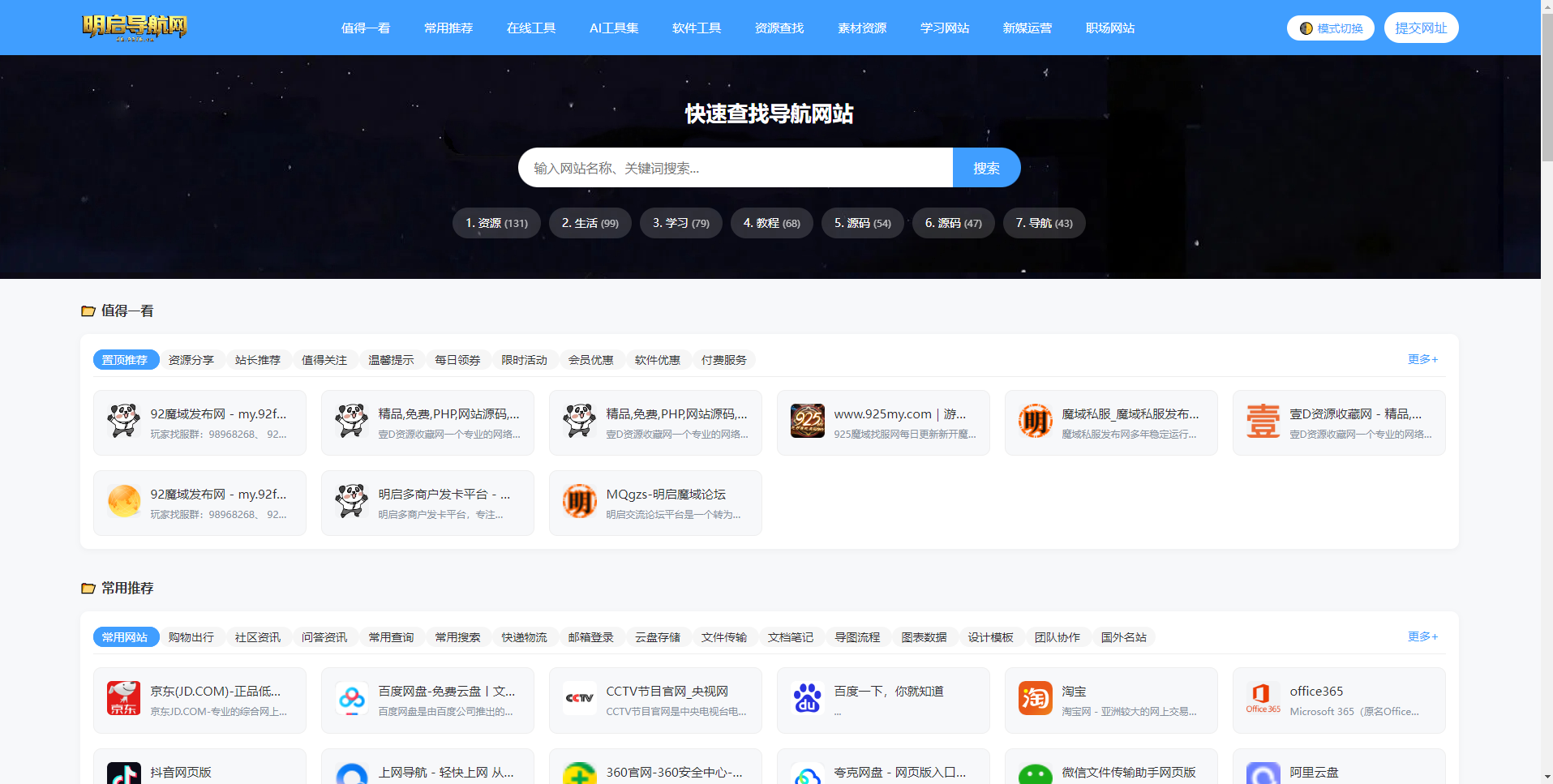This screenshot has height=784, width=1553.
Task: Click the 925 icon of www.925my.com card
Action: click(x=808, y=421)
